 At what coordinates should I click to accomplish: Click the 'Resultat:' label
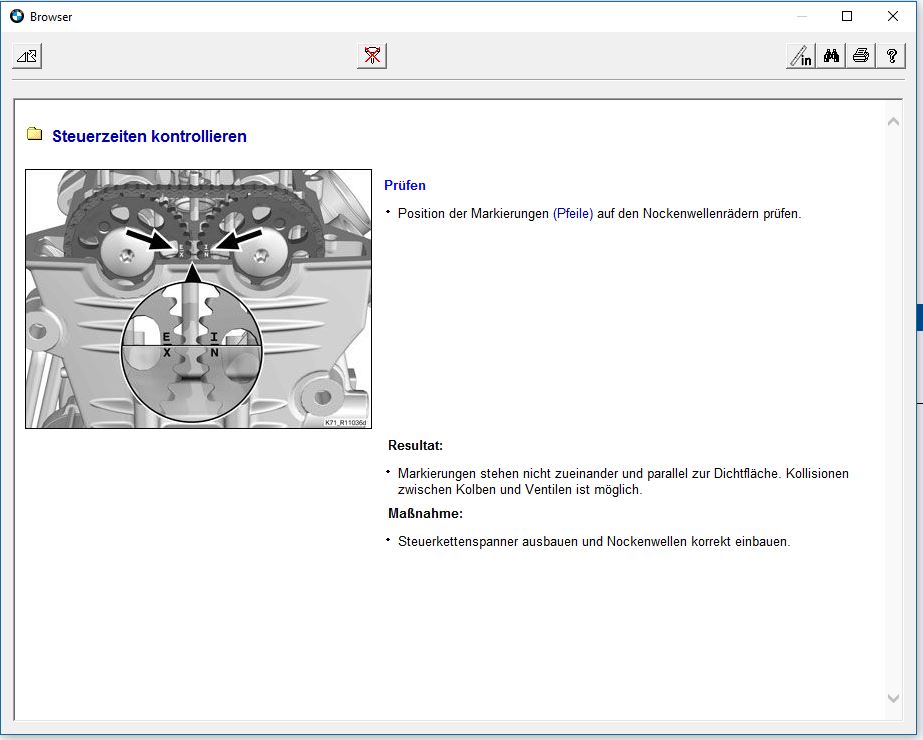(415, 445)
